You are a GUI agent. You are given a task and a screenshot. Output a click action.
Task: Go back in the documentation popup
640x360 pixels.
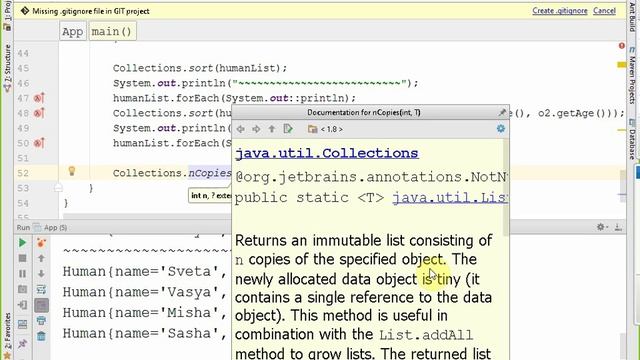[241, 129]
